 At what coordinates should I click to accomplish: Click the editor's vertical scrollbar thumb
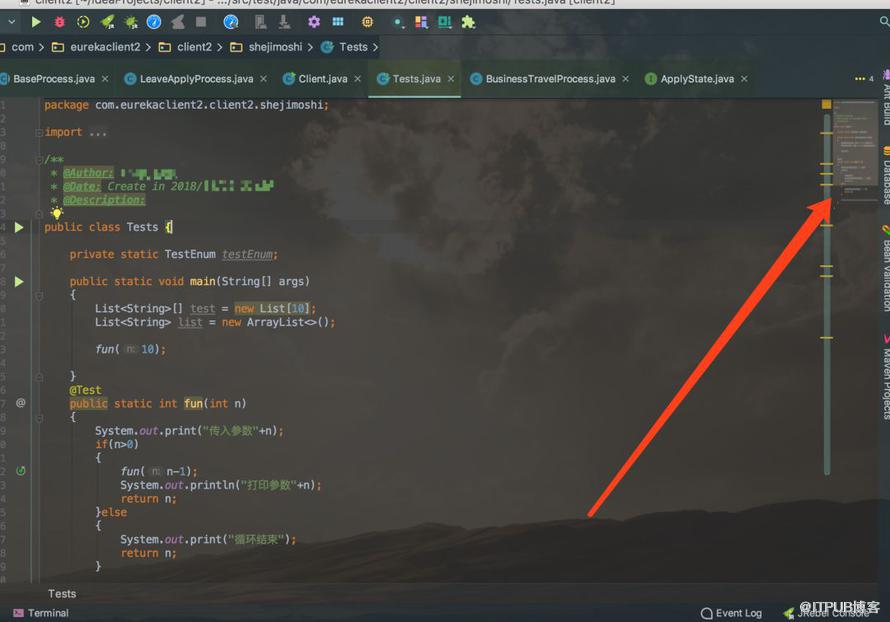tap(827, 294)
